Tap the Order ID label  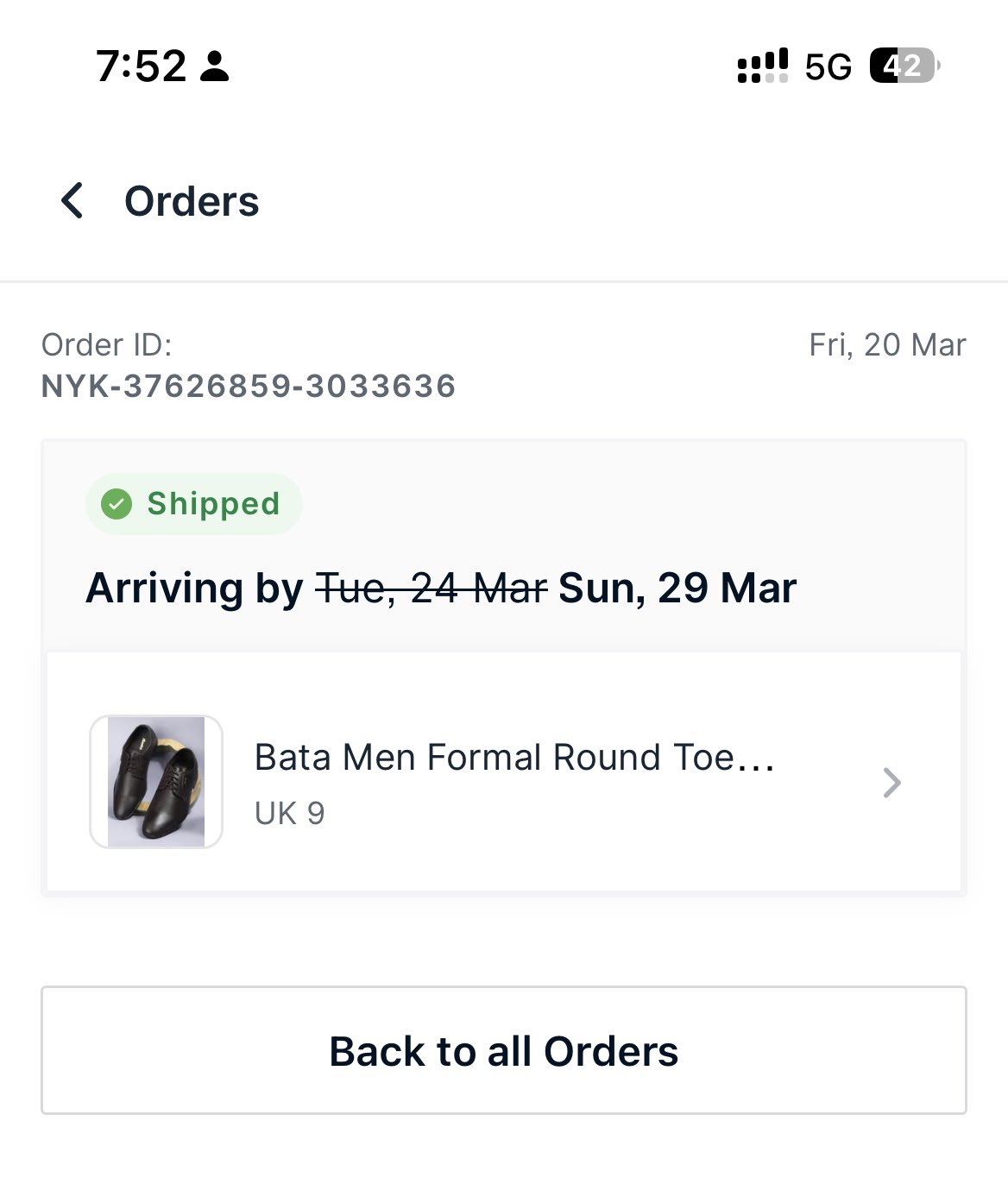point(107,344)
